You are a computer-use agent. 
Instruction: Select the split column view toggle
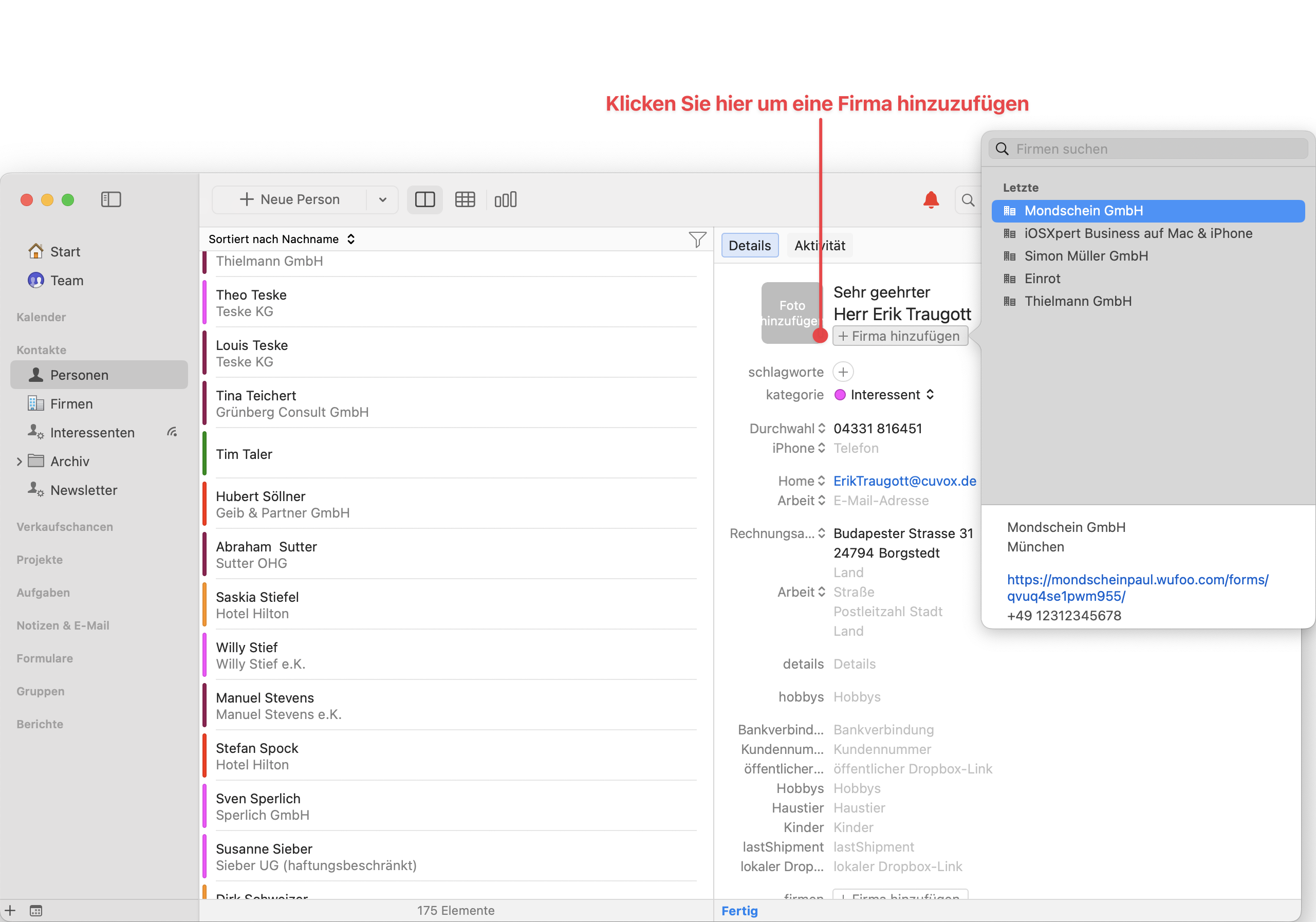coord(425,199)
